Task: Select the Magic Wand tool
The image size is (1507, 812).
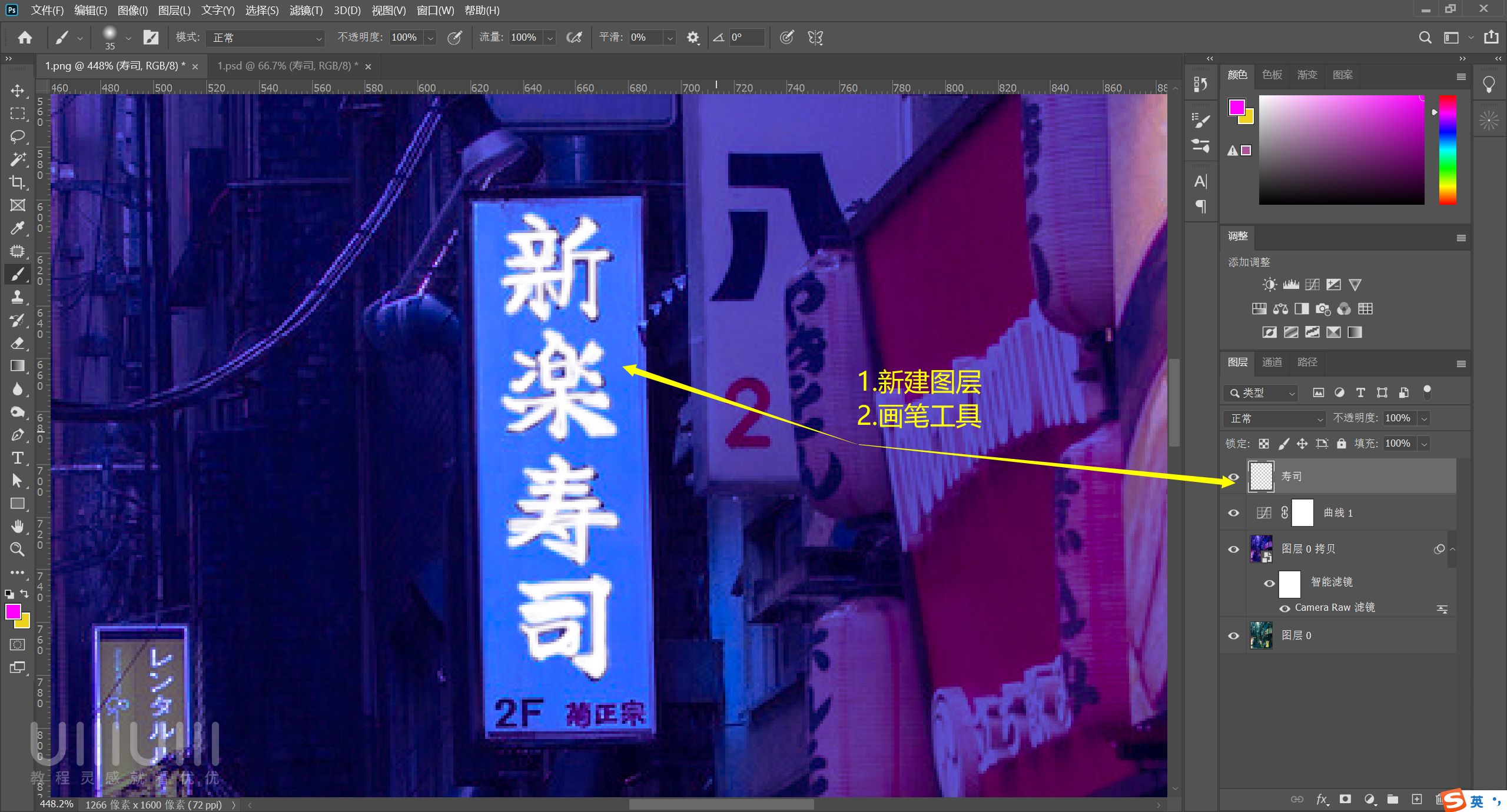Action: (x=18, y=159)
